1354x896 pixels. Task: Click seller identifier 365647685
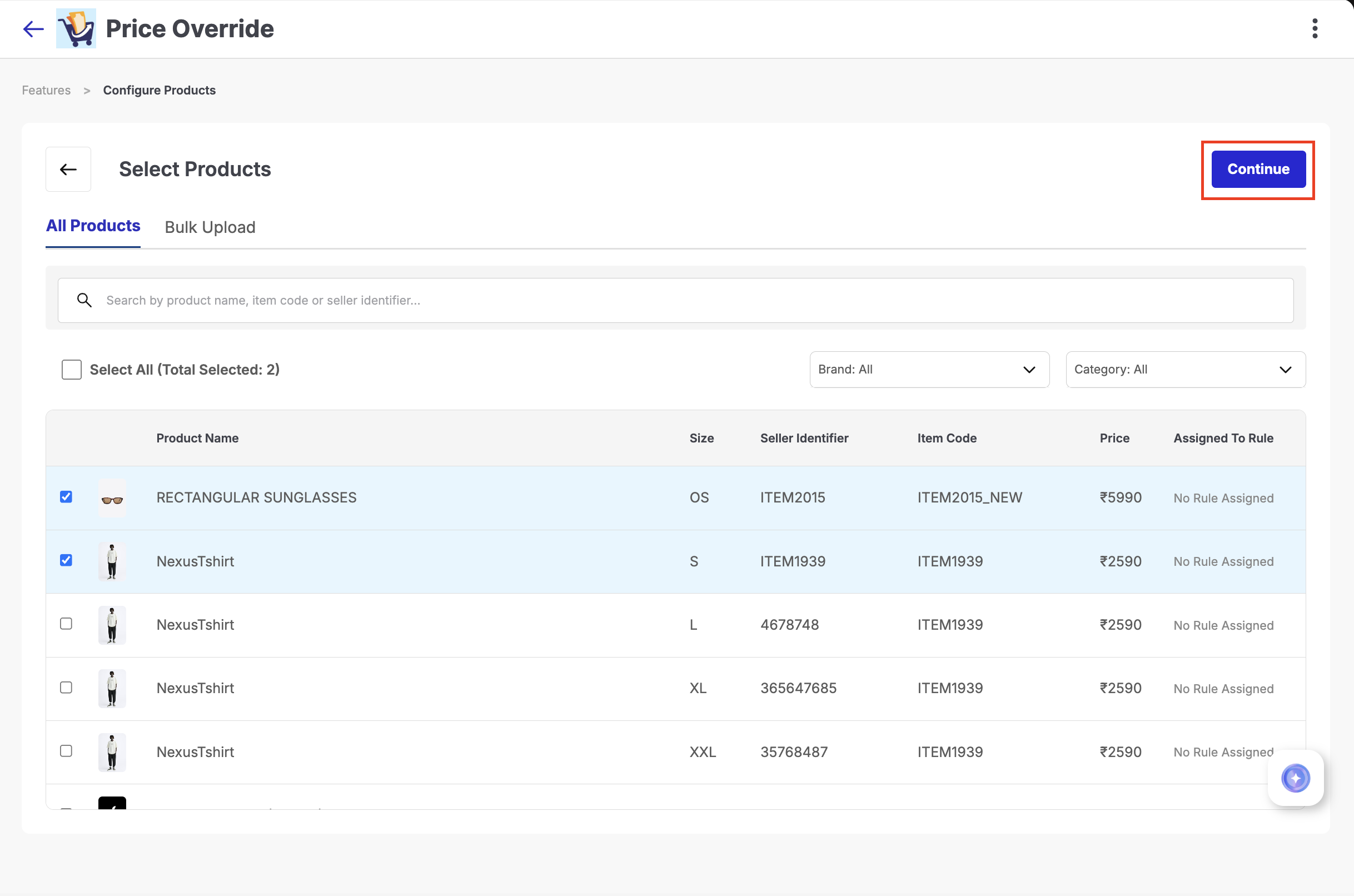click(x=799, y=688)
